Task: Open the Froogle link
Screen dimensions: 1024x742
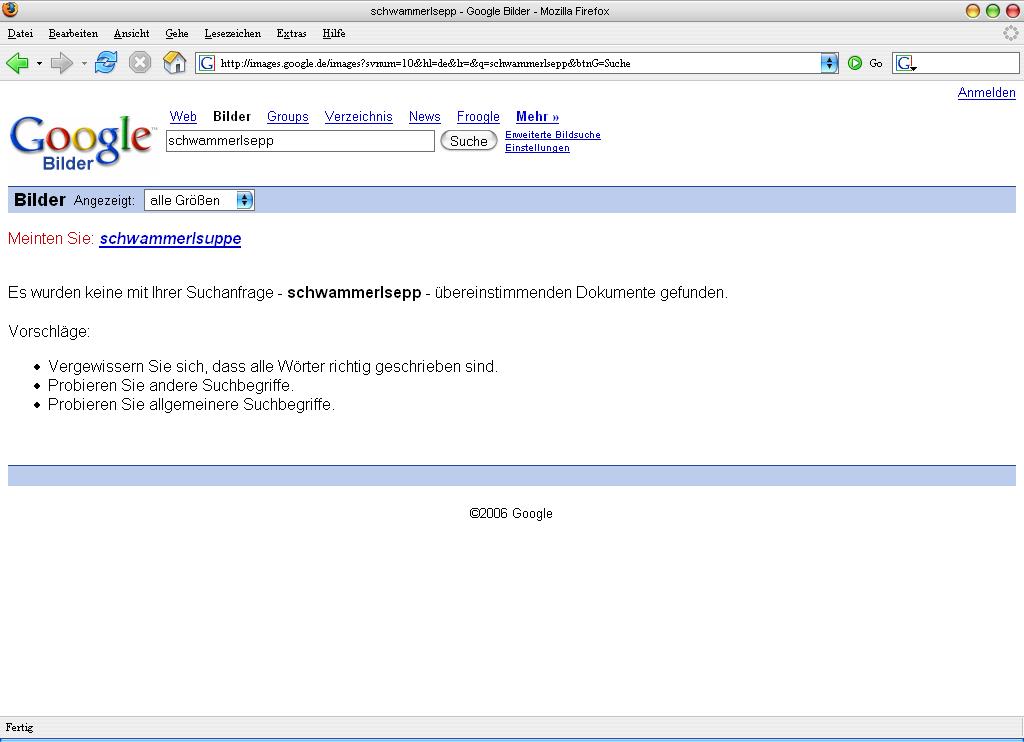Action: pyautogui.click(x=478, y=117)
